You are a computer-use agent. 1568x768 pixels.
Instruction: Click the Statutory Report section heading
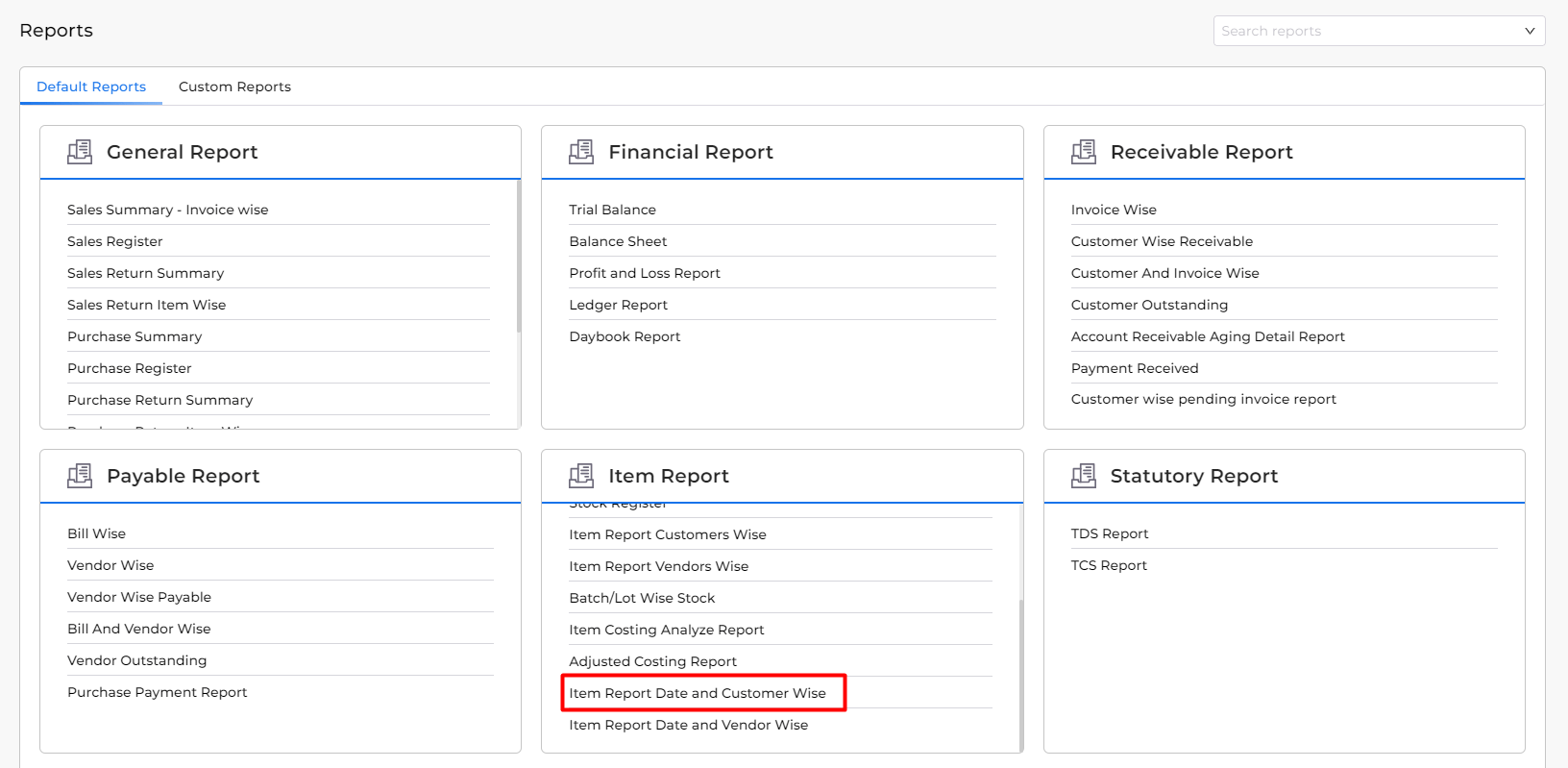tap(1194, 476)
